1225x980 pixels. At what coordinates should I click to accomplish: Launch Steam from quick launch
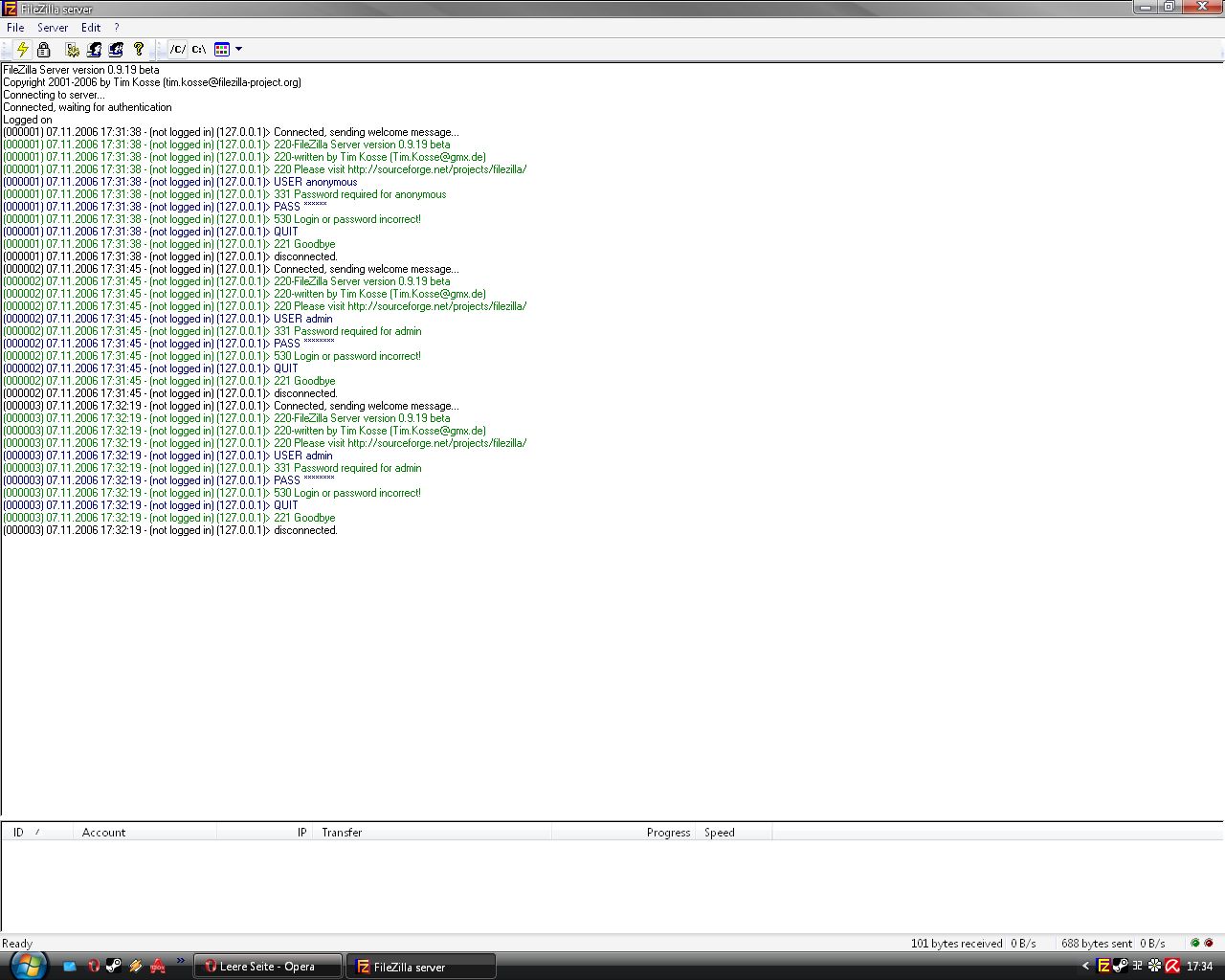[114, 967]
